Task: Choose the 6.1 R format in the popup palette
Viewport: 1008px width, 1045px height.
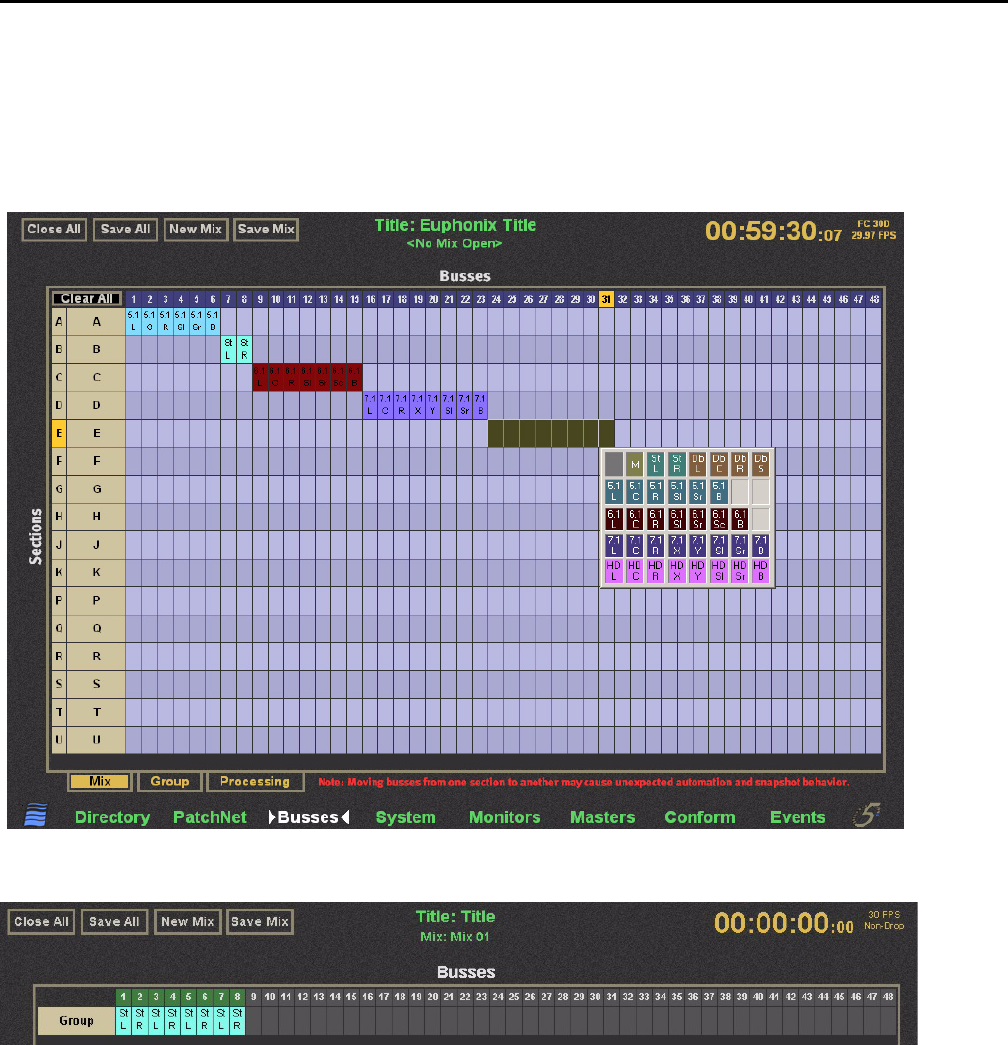Action: [x=655, y=519]
